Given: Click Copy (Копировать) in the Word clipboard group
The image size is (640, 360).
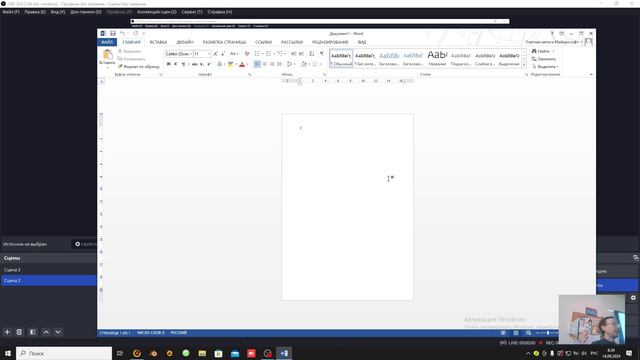Looking at the screenshot, I should [x=131, y=59].
